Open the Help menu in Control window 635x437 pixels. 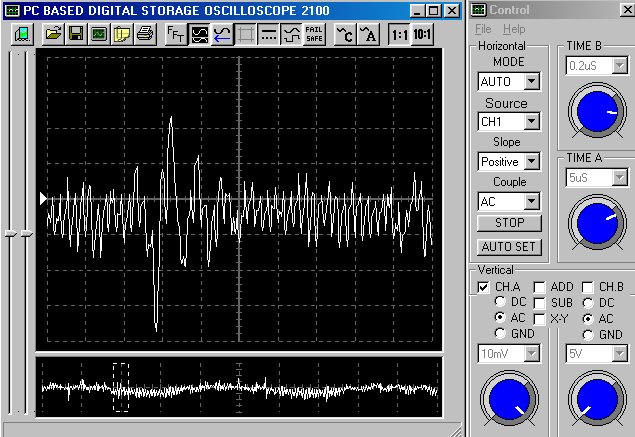[514, 30]
